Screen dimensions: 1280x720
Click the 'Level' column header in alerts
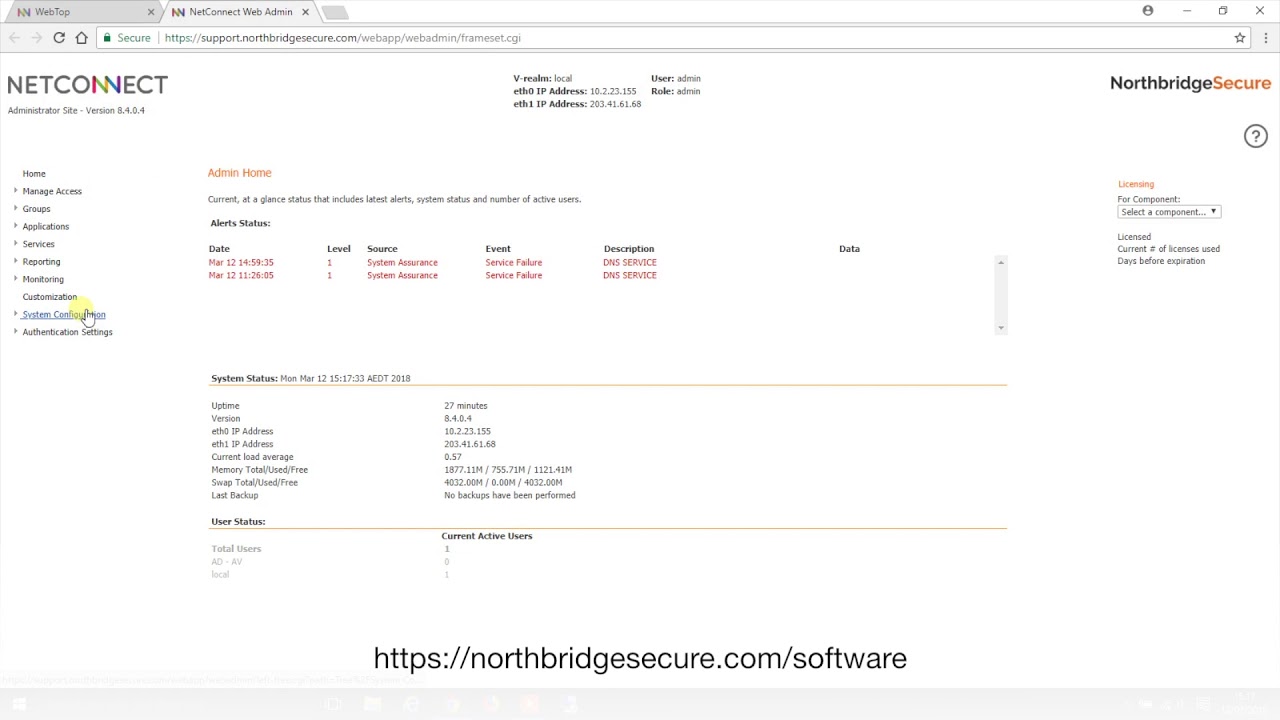click(x=339, y=249)
